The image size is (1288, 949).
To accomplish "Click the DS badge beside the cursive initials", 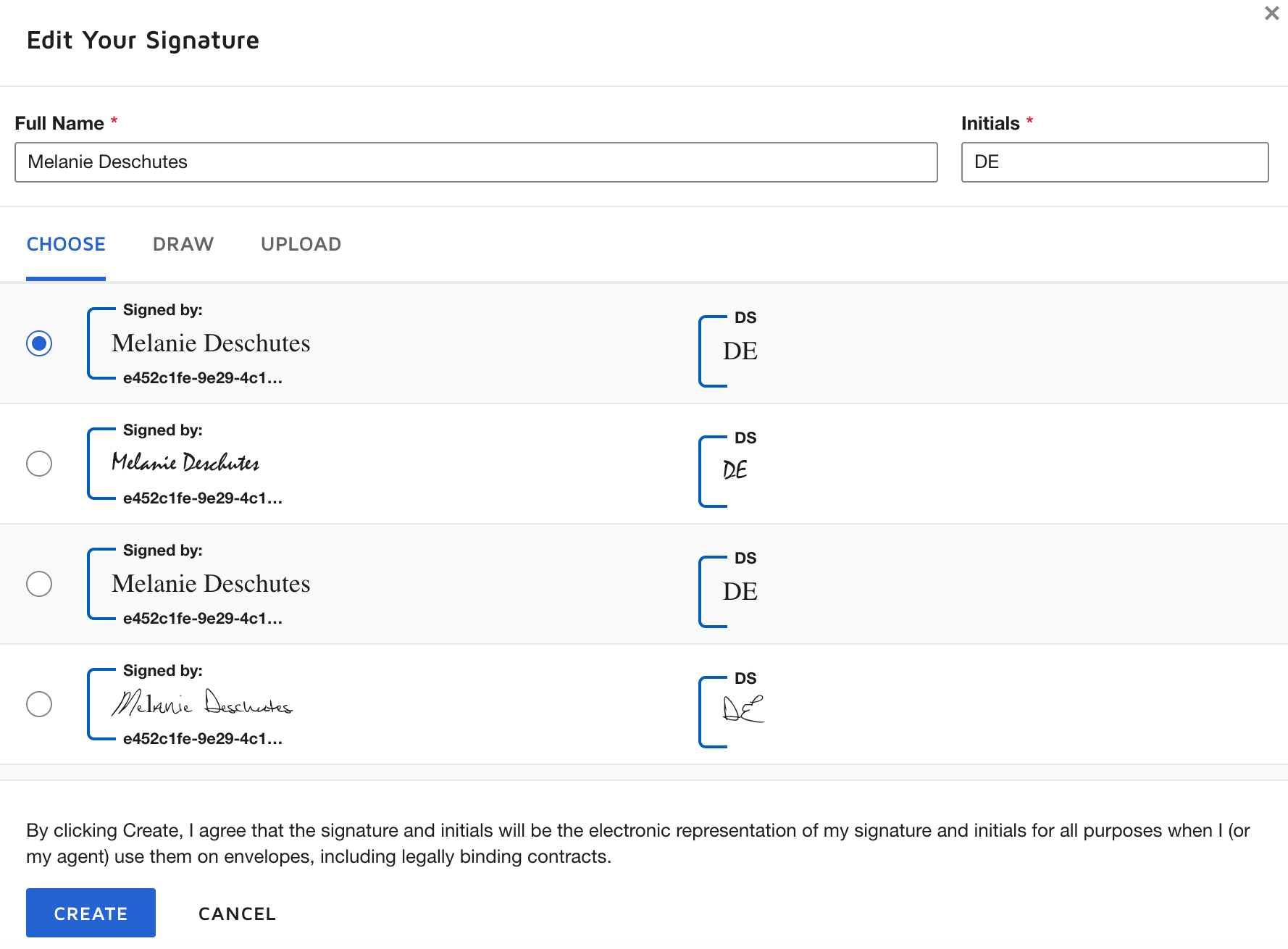I will coord(745,438).
